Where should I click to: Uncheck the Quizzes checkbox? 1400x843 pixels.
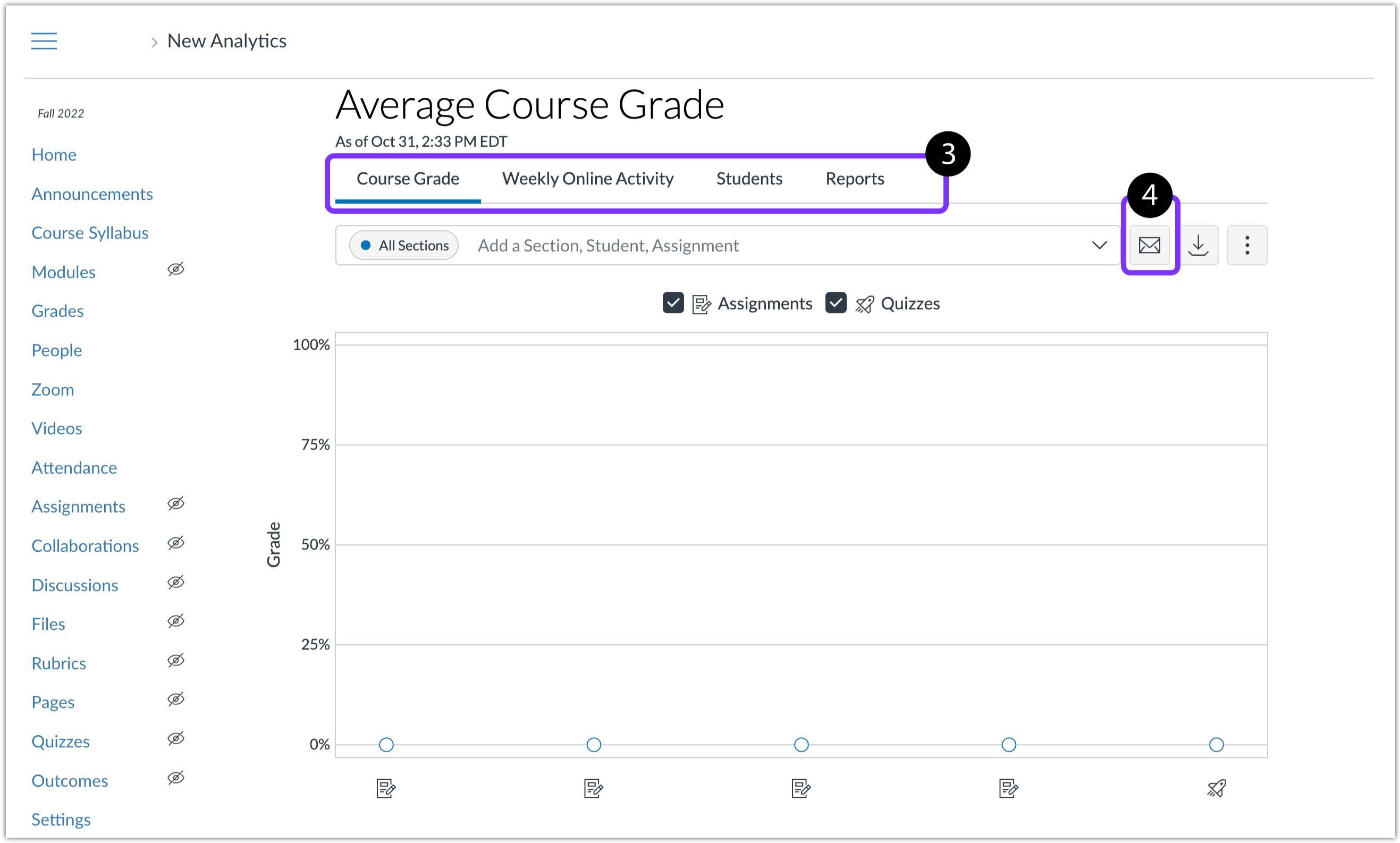836,304
